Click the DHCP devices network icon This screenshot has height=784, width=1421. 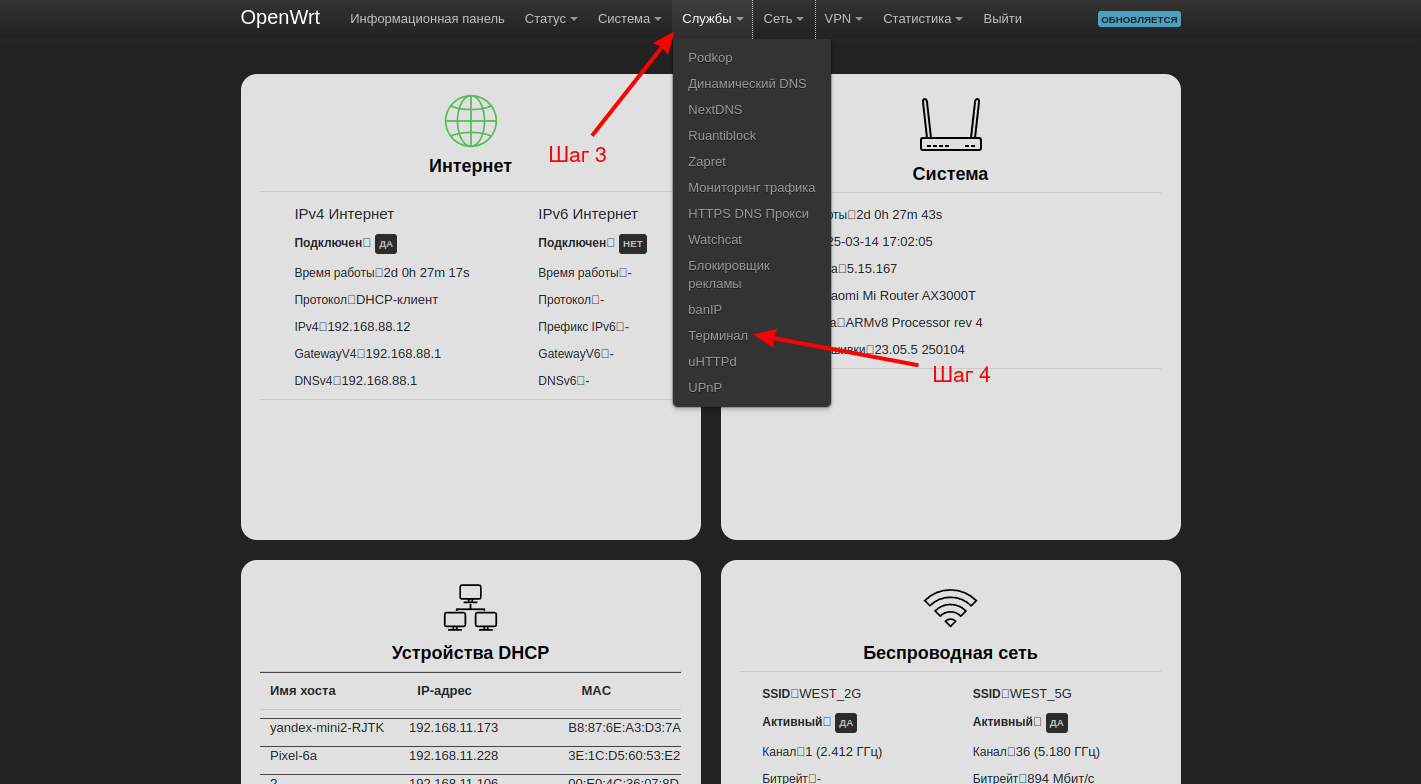tap(470, 607)
